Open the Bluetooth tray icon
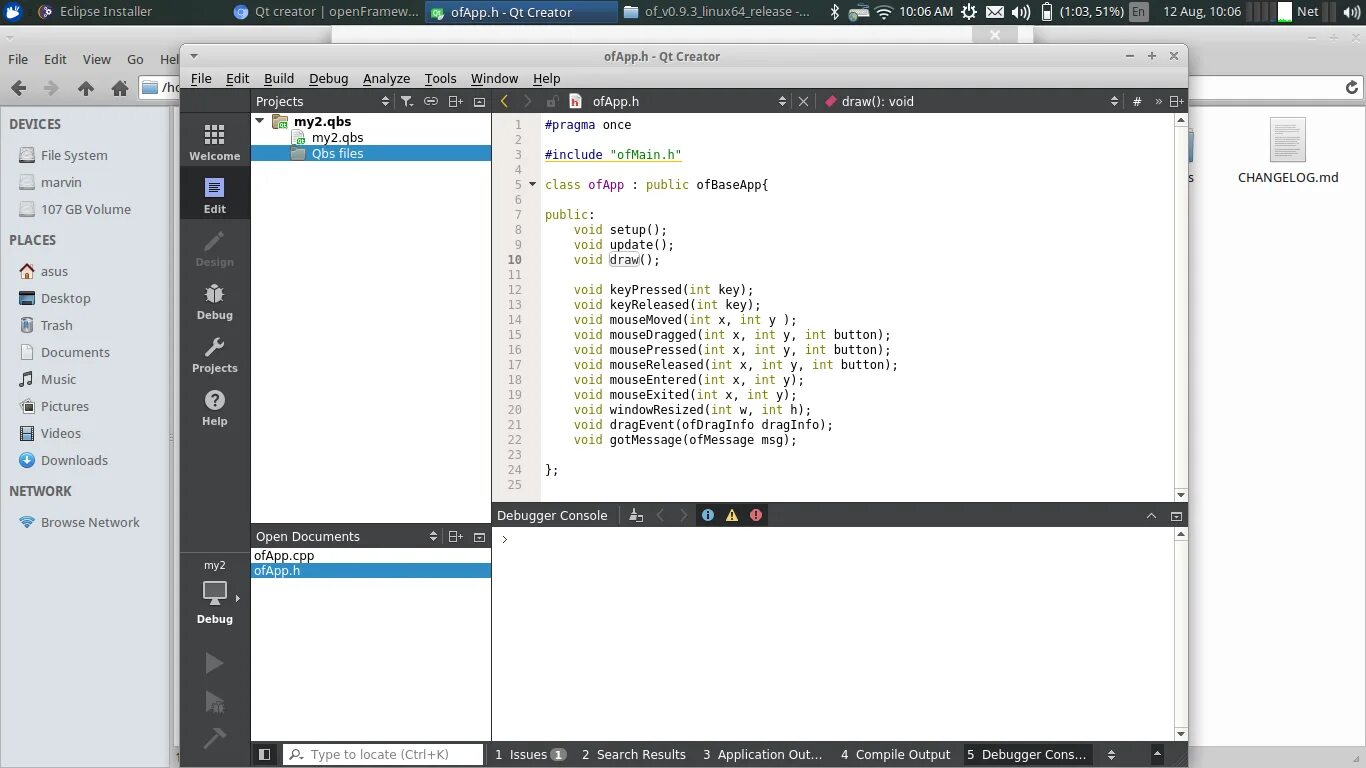 835,12
